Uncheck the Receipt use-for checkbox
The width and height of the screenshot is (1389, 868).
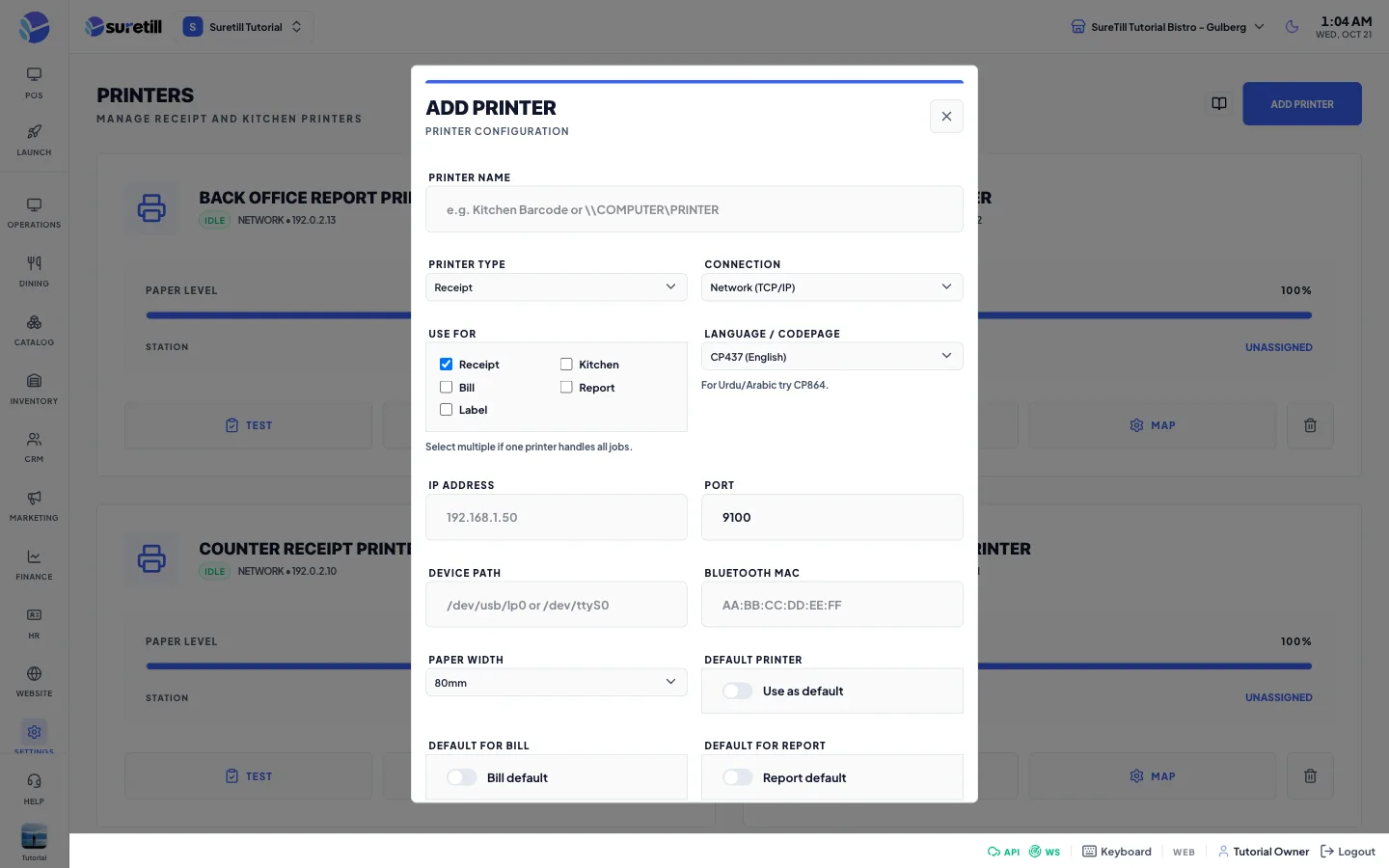(x=446, y=365)
